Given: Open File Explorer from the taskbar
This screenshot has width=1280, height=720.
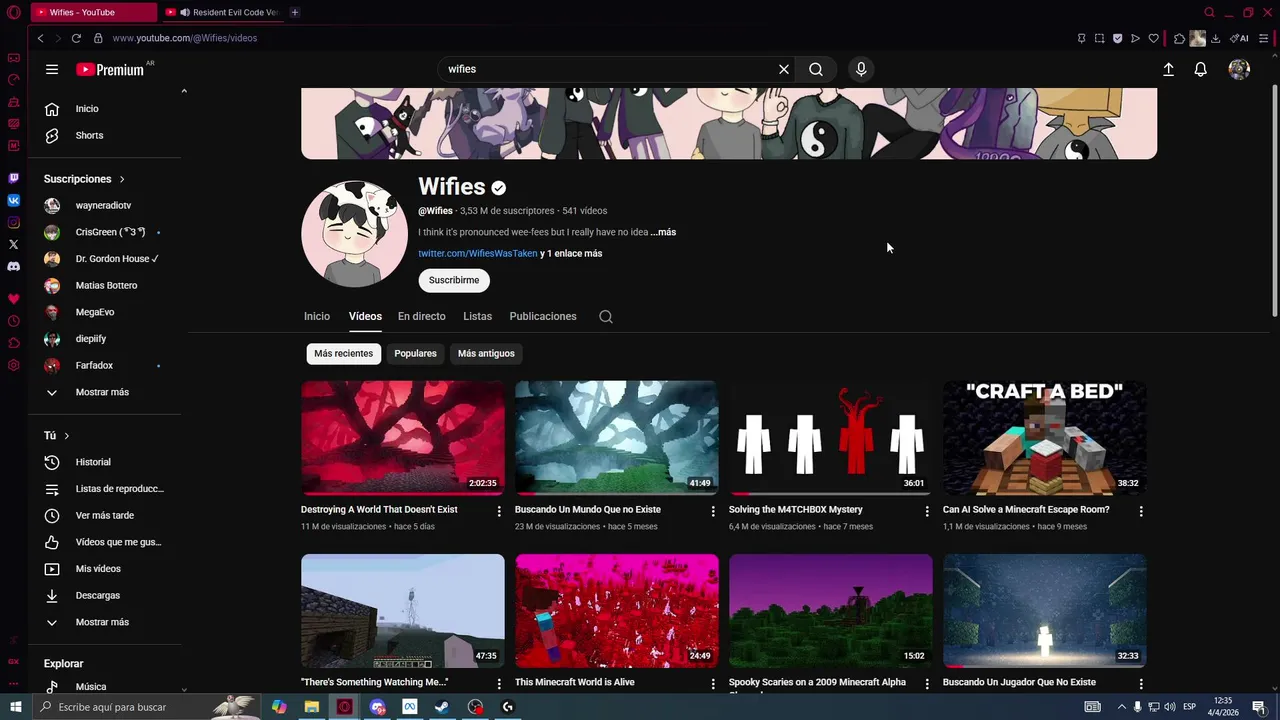Looking at the screenshot, I should click(x=312, y=707).
